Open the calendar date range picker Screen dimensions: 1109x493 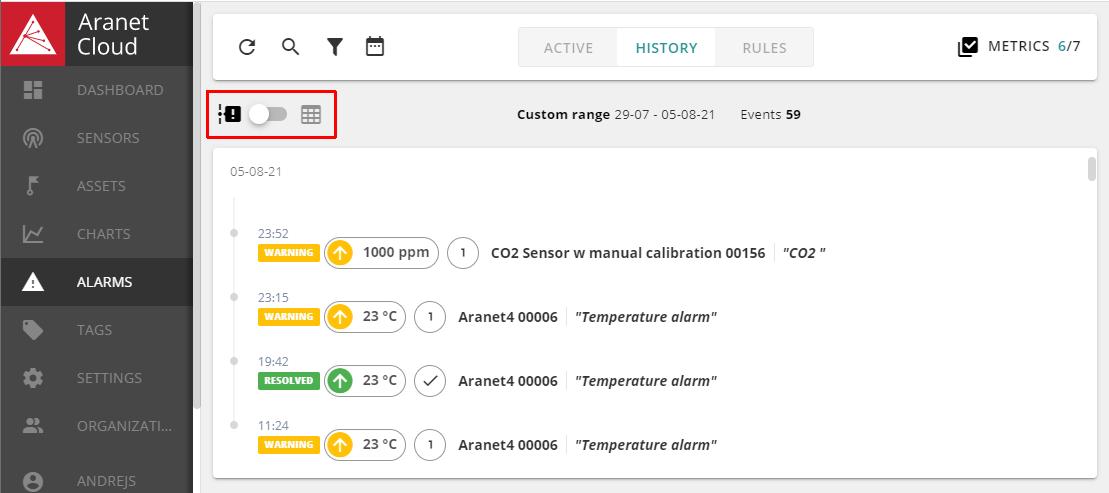click(375, 47)
